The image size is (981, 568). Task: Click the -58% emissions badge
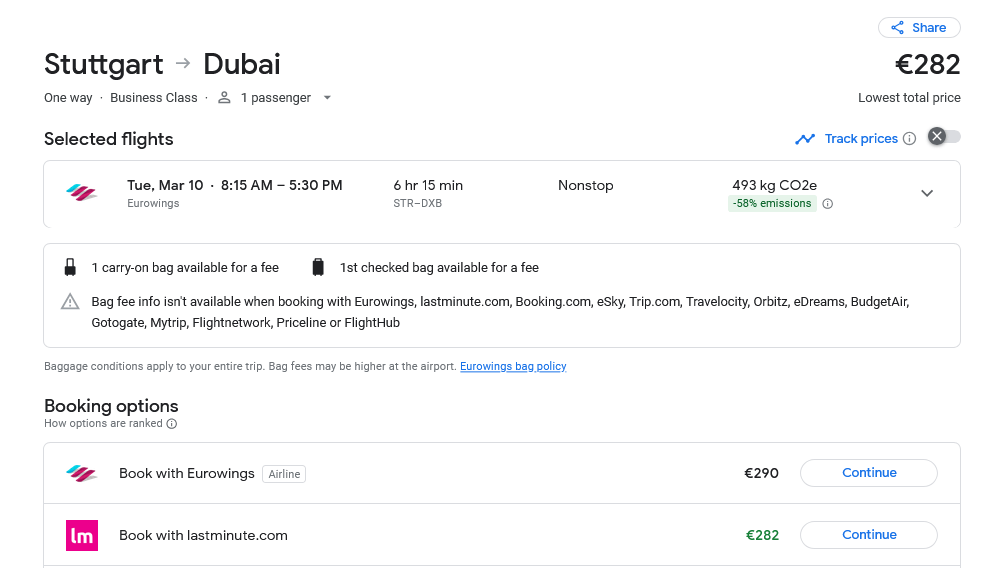(x=772, y=203)
